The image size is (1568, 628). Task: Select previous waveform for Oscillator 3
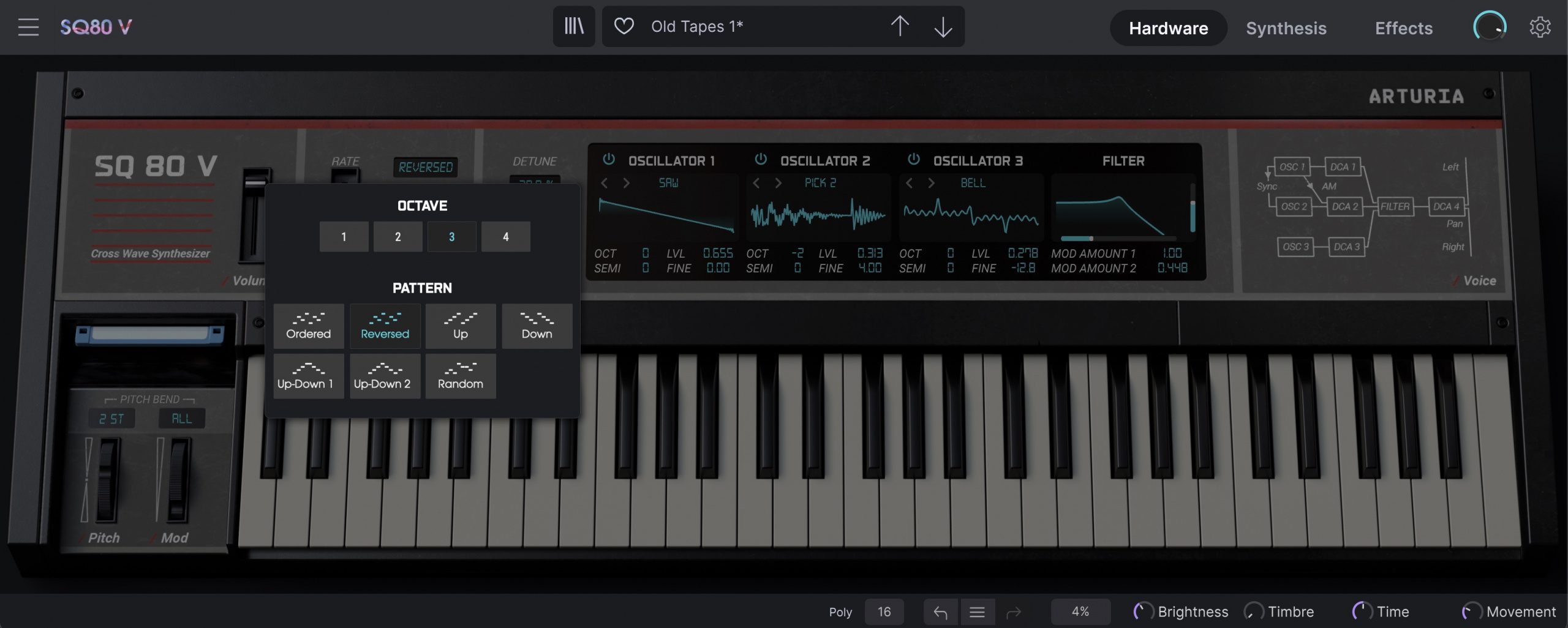(910, 183)
